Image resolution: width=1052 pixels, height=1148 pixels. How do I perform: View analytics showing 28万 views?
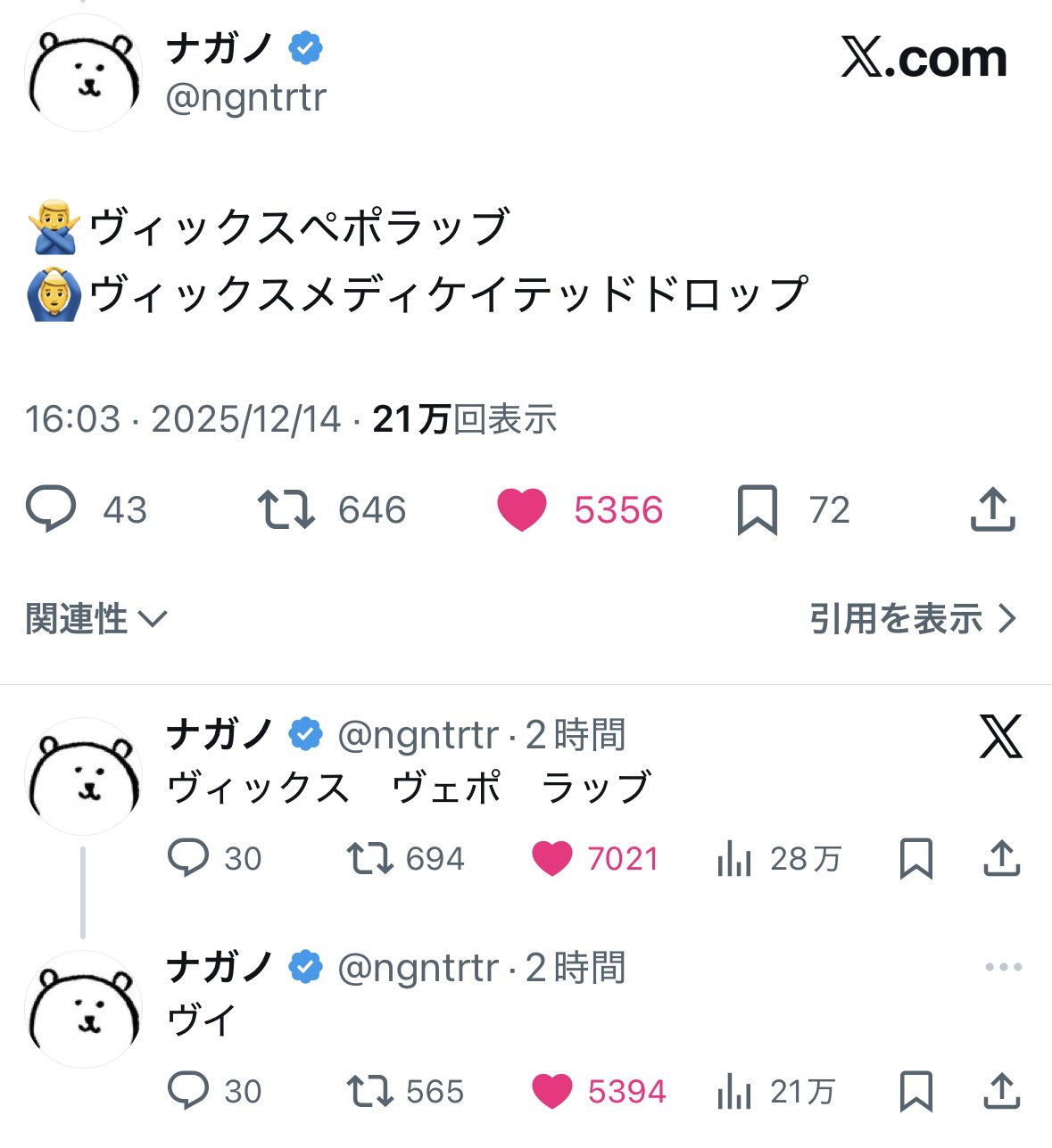coord(733,859)
